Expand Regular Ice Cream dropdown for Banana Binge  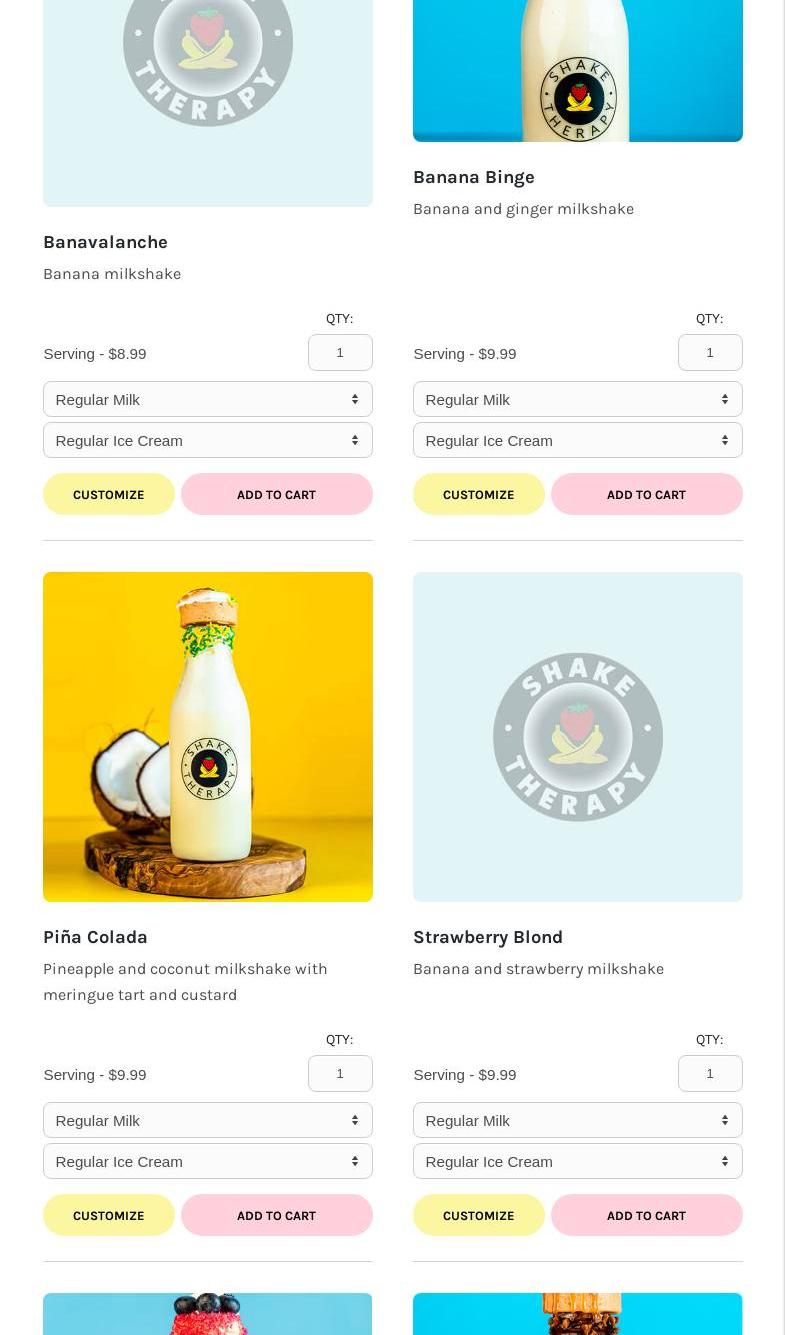[577, 440]
